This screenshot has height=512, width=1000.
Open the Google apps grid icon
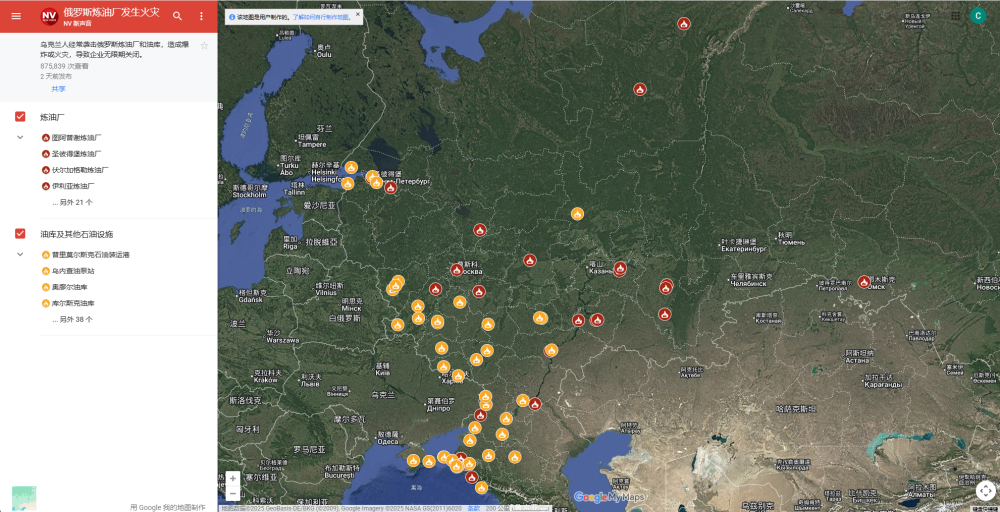[955, 16]
